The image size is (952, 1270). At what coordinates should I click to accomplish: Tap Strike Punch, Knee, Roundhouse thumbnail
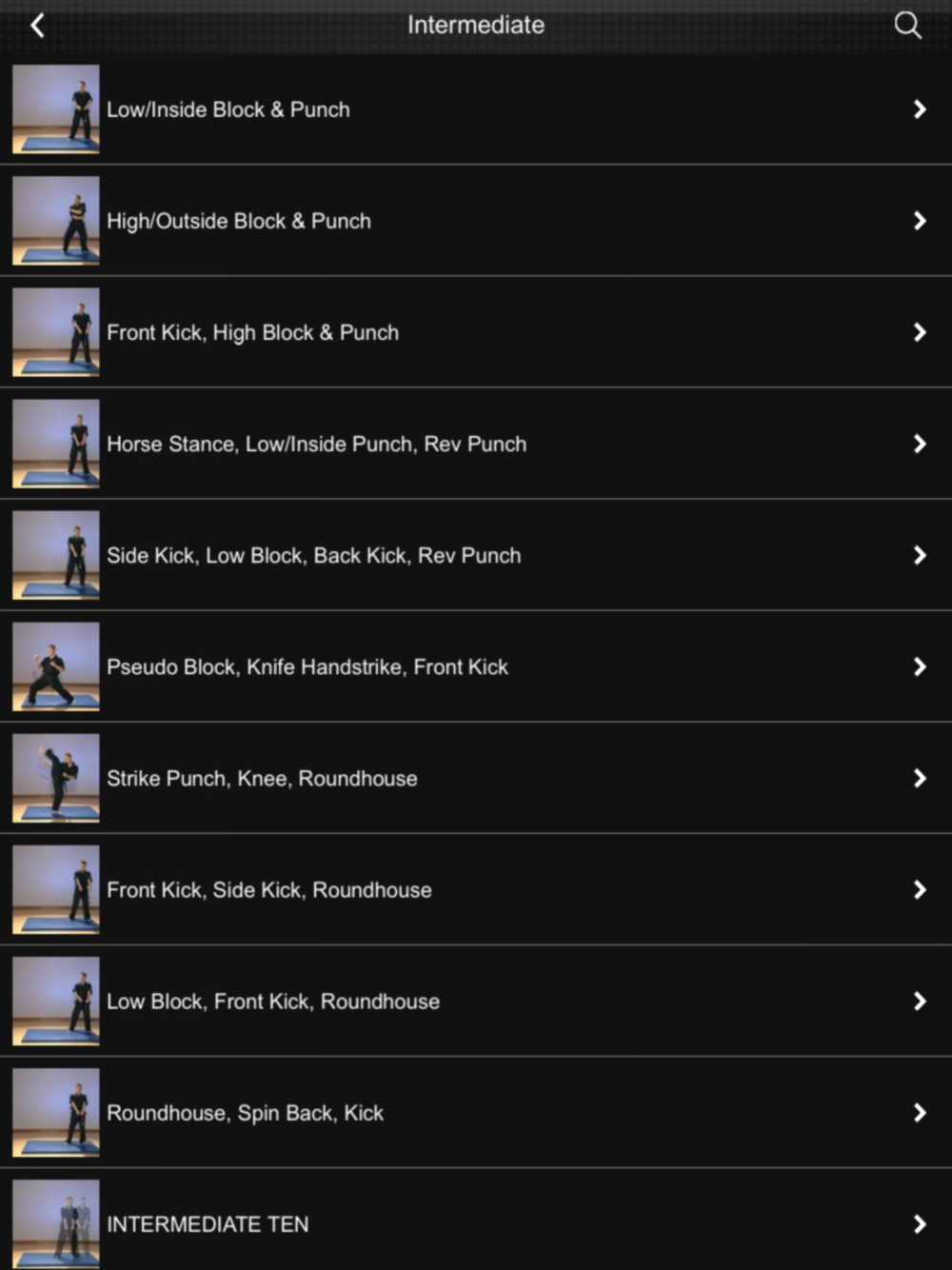point(56,778)
